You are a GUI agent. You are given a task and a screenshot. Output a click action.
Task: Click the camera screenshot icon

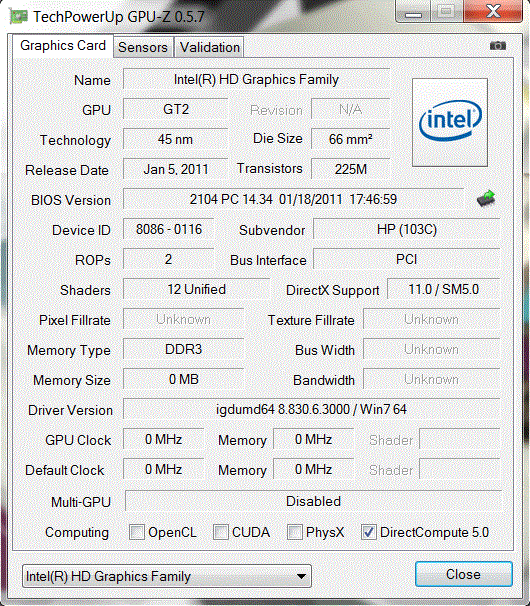pos(498,46)
